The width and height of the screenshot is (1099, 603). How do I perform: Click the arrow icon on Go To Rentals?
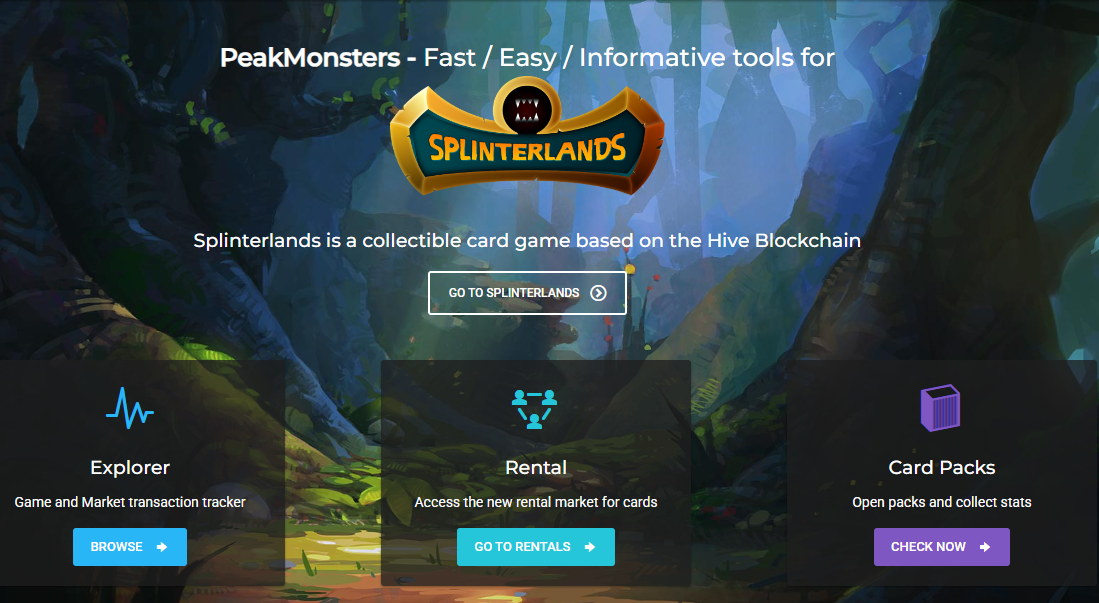pyautogui.click(x=589, y=547)
